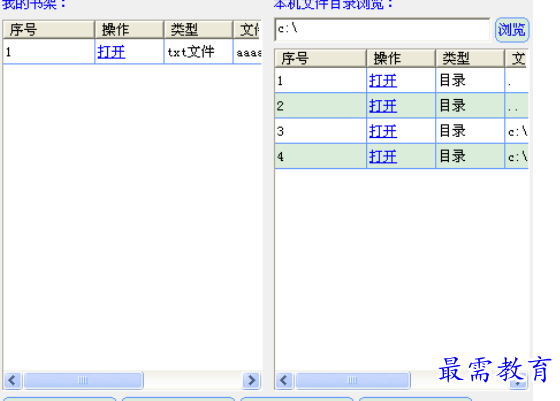
Task: Select the 目录 type cell in file browser row 1
Action: (x=470, y=80)
